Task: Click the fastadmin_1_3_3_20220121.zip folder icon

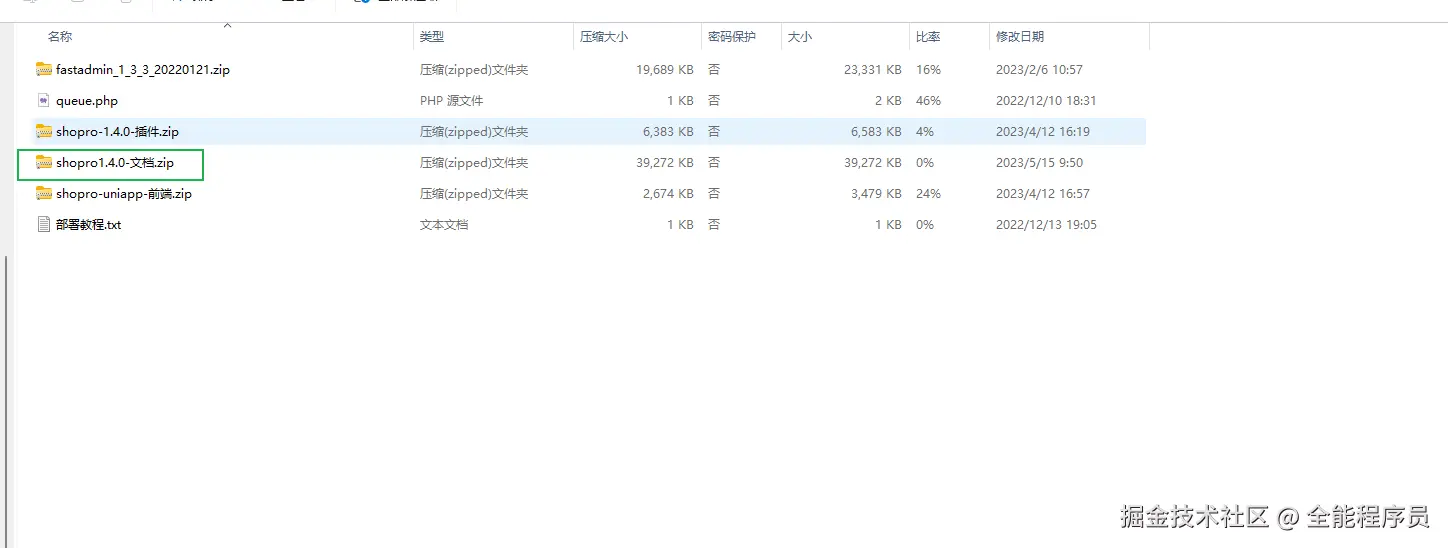Action: (44, 70)
